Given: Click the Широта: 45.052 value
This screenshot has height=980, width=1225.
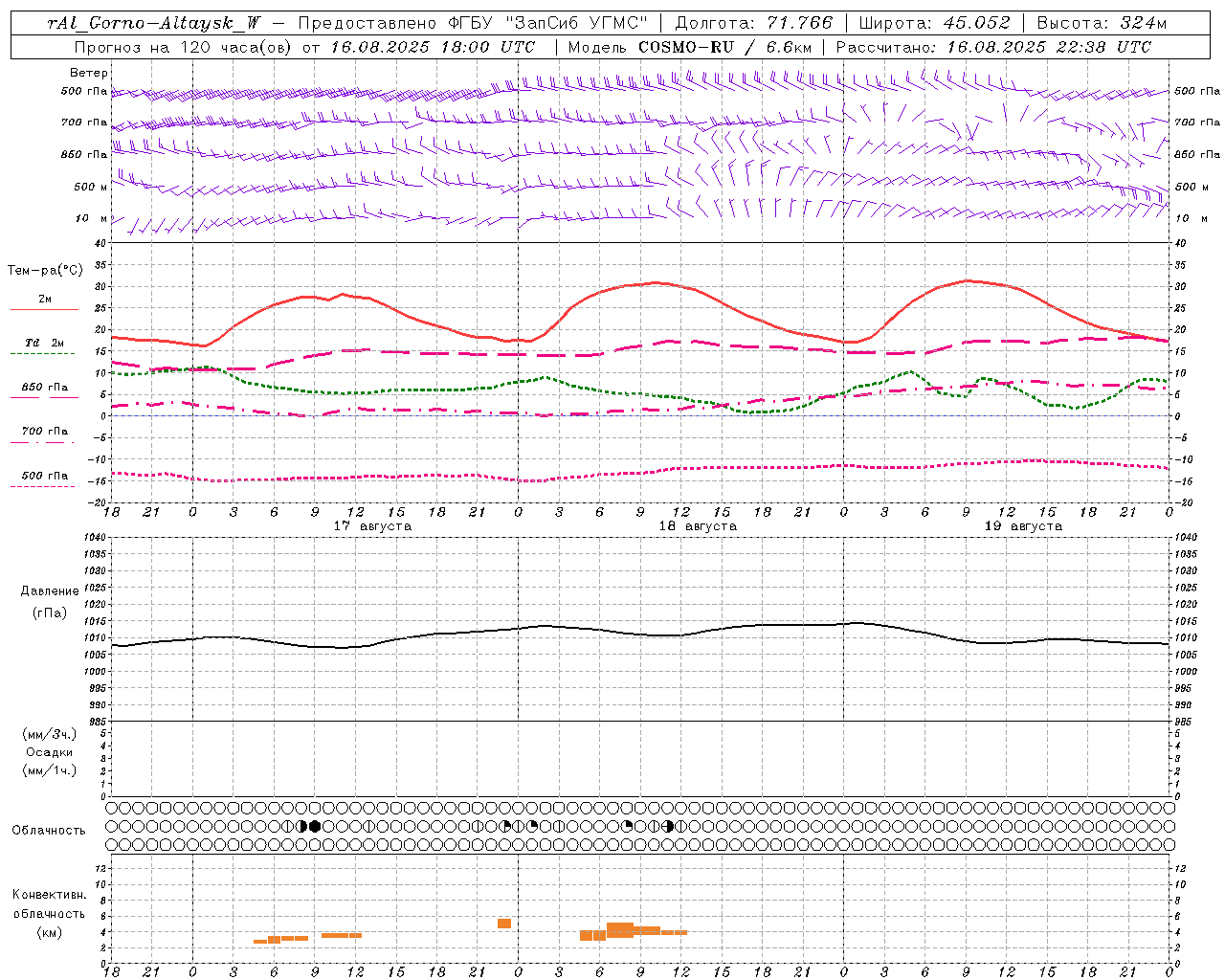Looking at the screenshot, I should 934,23.
